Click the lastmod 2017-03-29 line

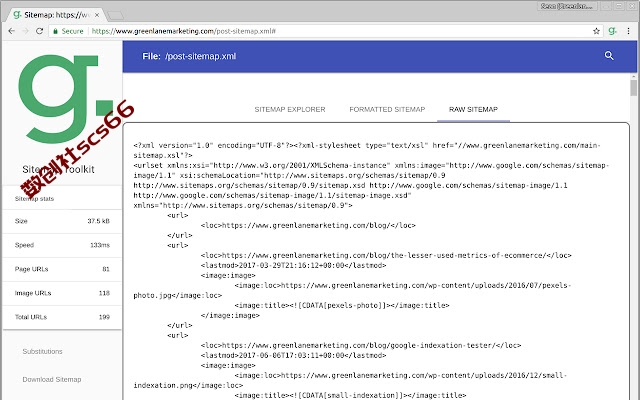click(x=293, y=265)
